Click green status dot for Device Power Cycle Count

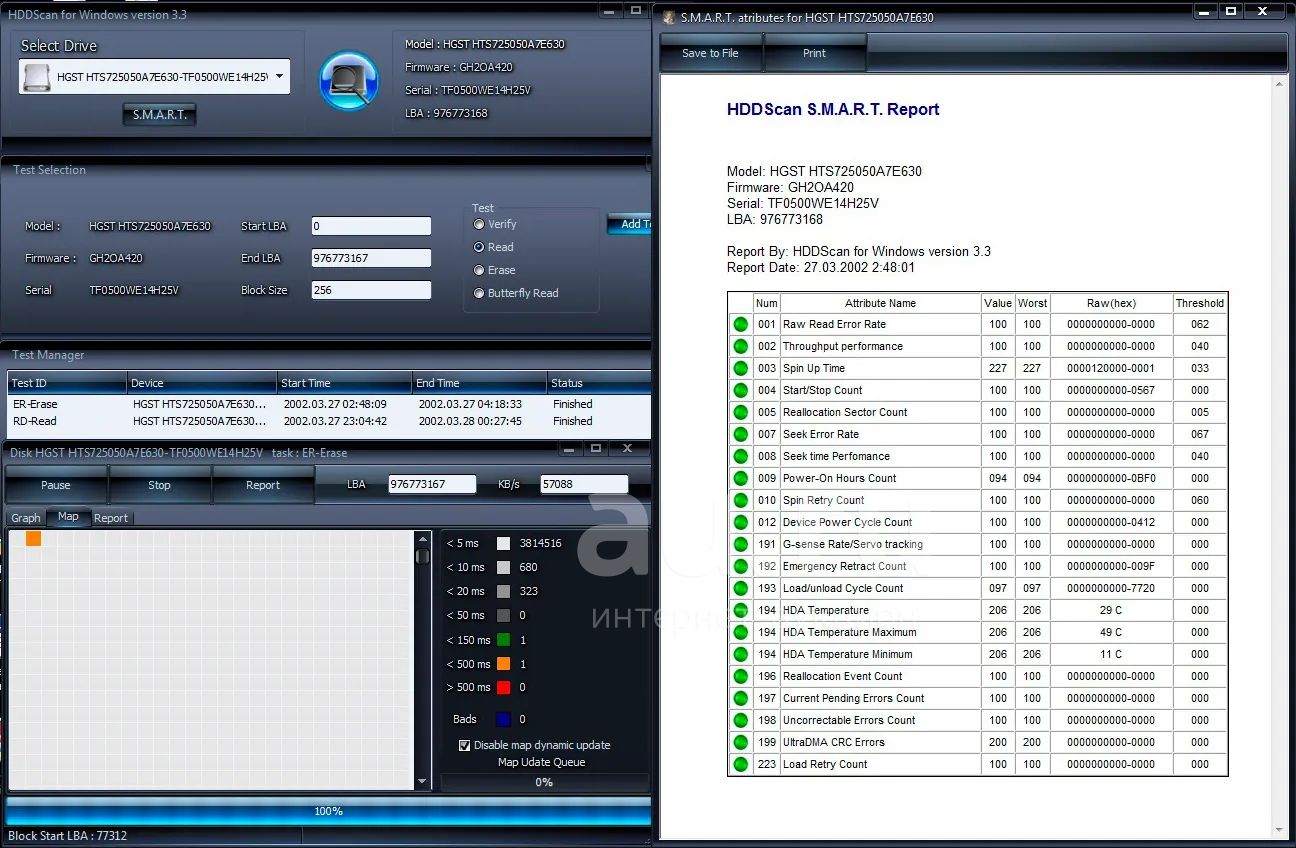click(x=740, y=522)
